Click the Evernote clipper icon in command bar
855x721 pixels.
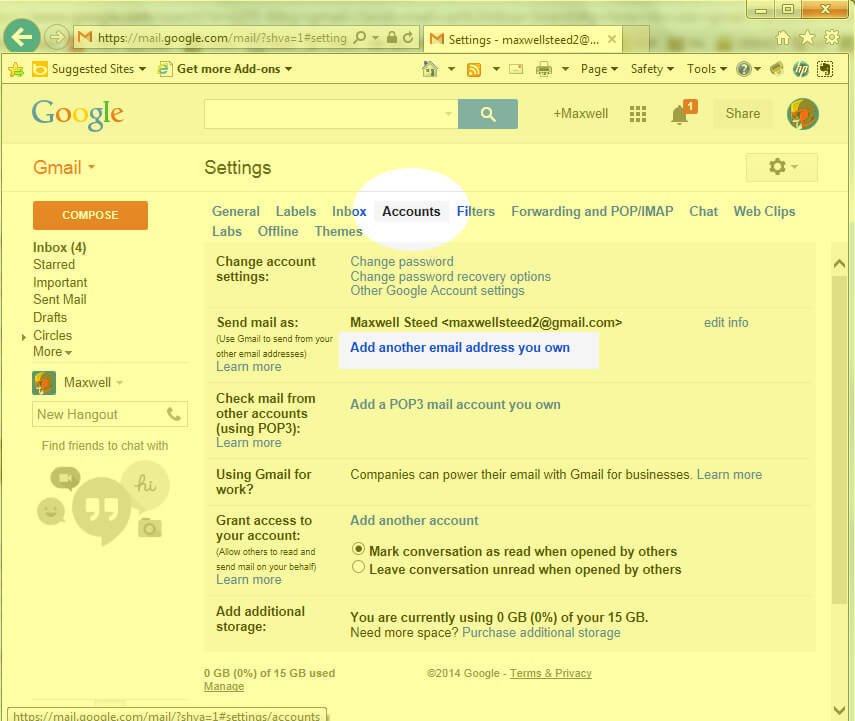(824, 69)
